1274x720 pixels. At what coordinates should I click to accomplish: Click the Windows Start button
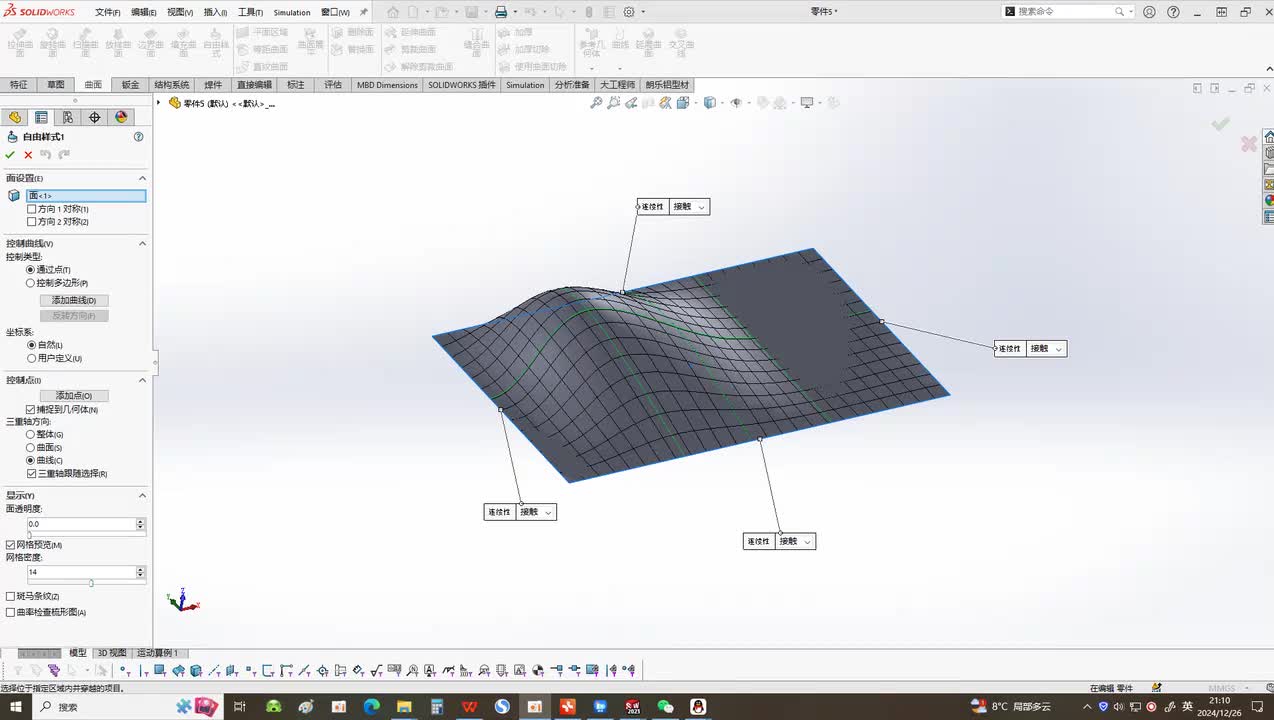coord(16,706)
